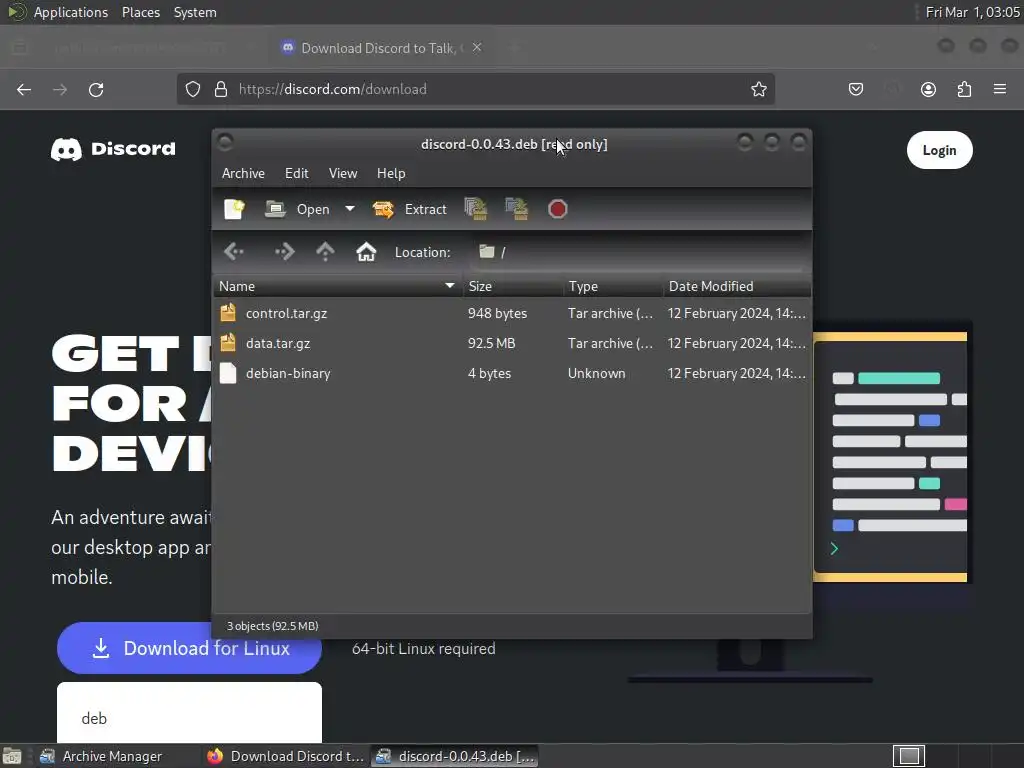Click the Unknown type cell
The height and width of the screenshot is (768, 1024).
[x=596, y=374]
